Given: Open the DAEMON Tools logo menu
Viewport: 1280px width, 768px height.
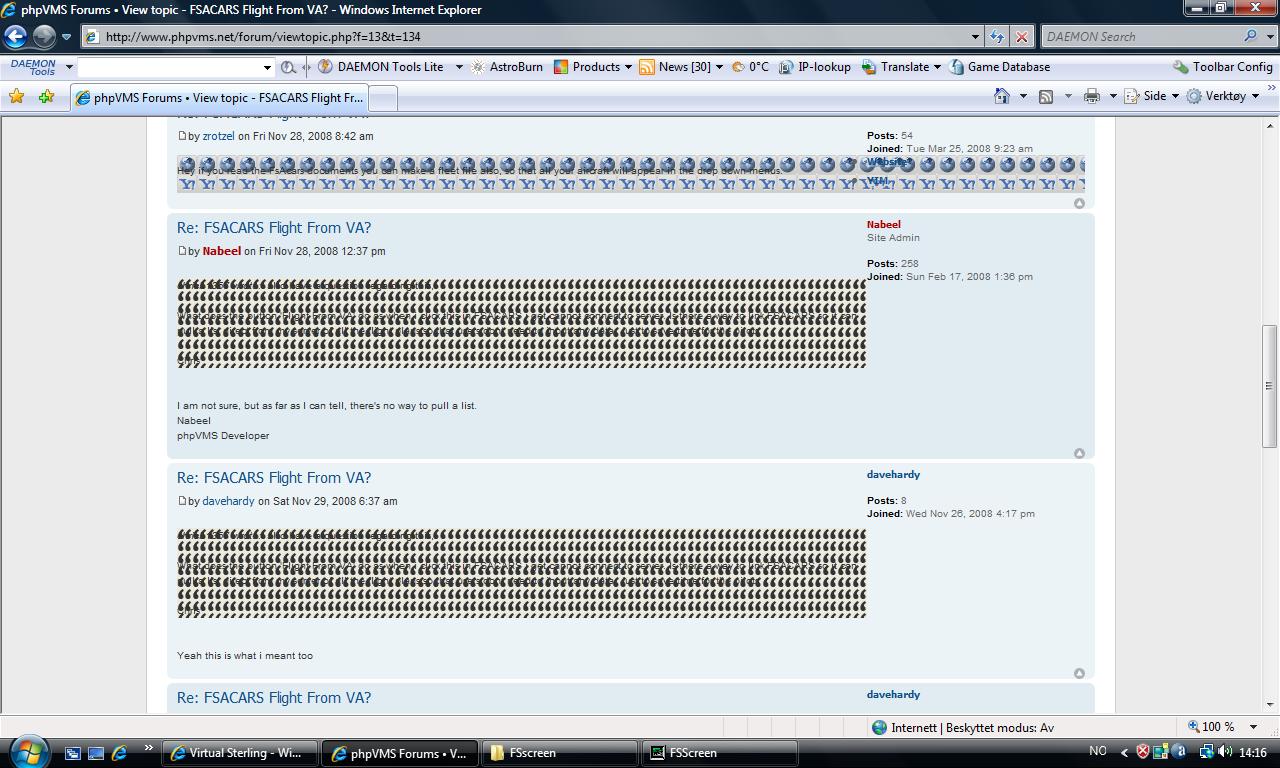Looking at the screenshot, I should click(x=34, y=67).
